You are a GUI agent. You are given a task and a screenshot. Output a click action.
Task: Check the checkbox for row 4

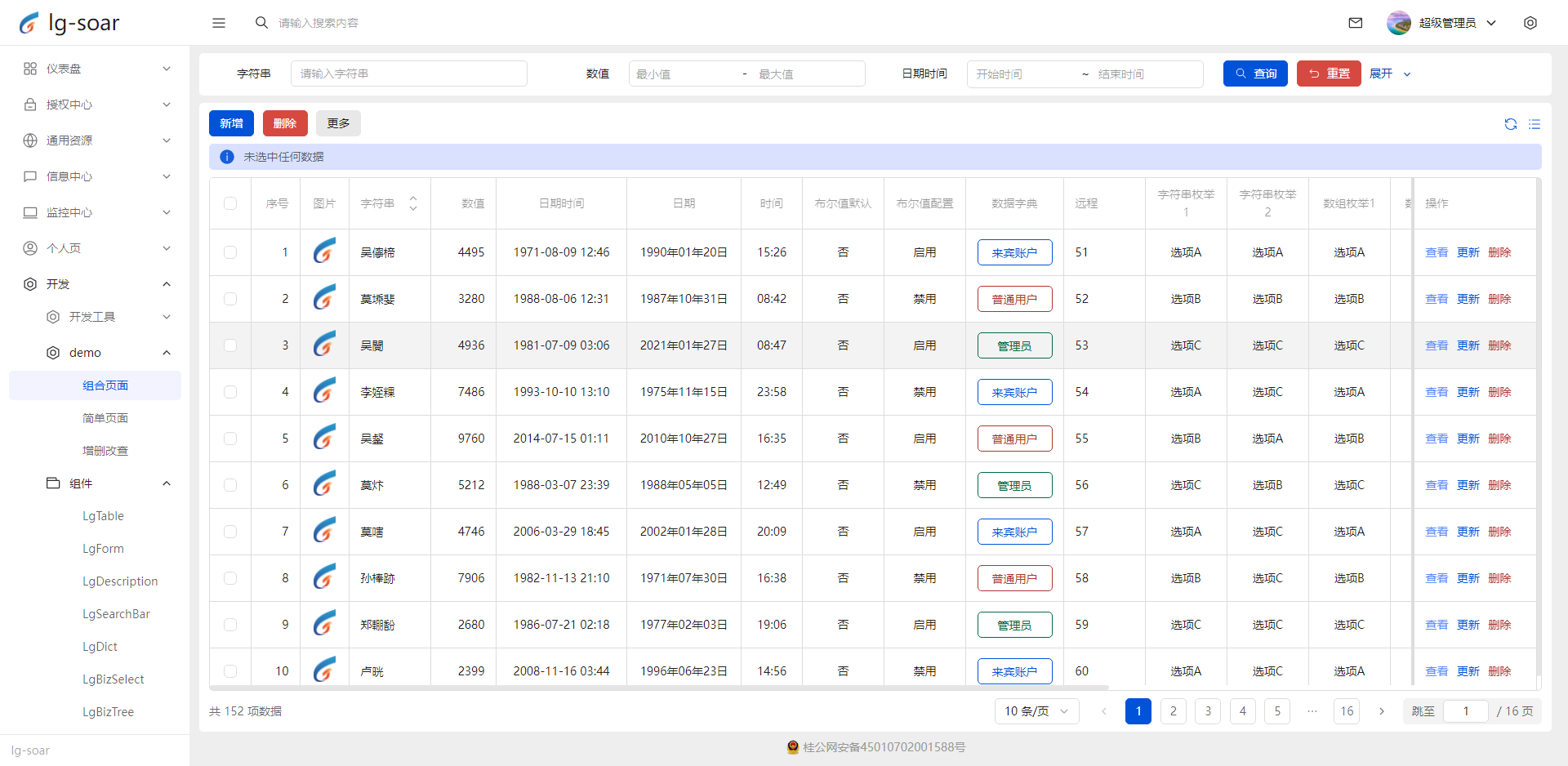coord(230,392)
